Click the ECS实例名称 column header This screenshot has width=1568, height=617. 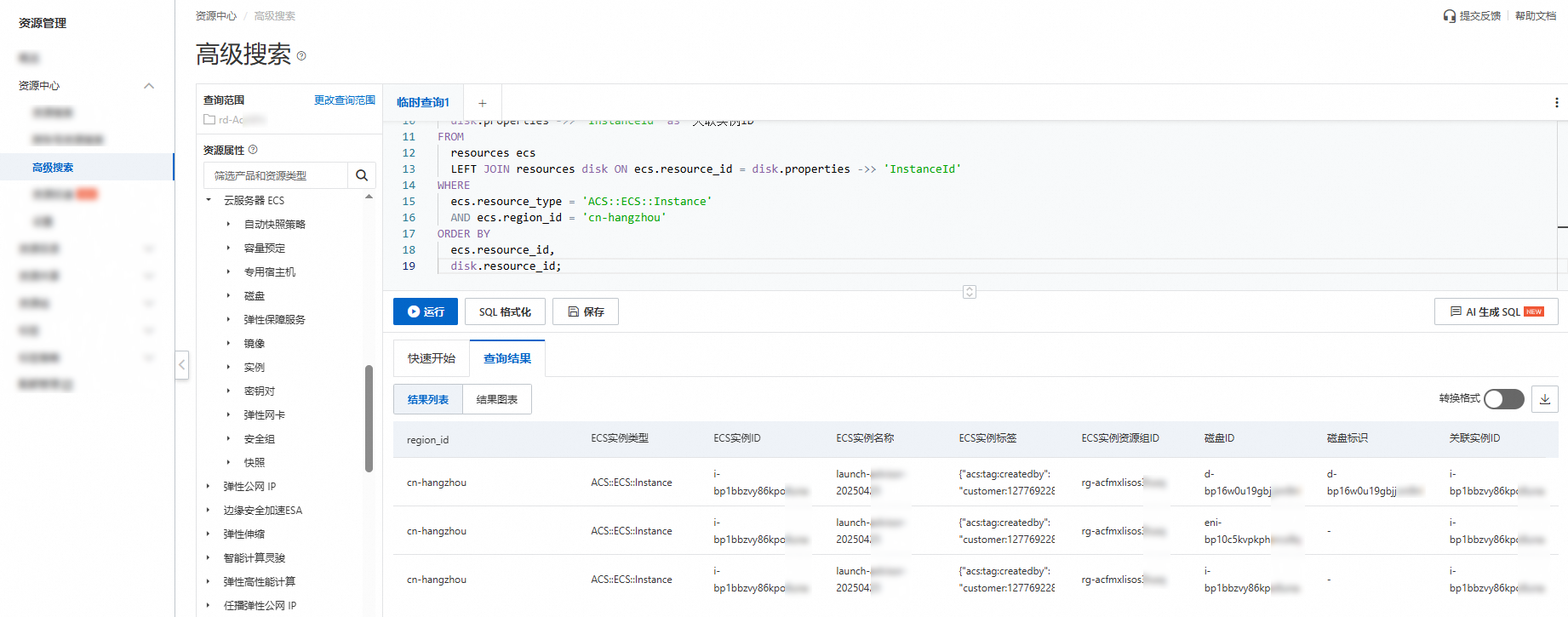tap(865, 438)
